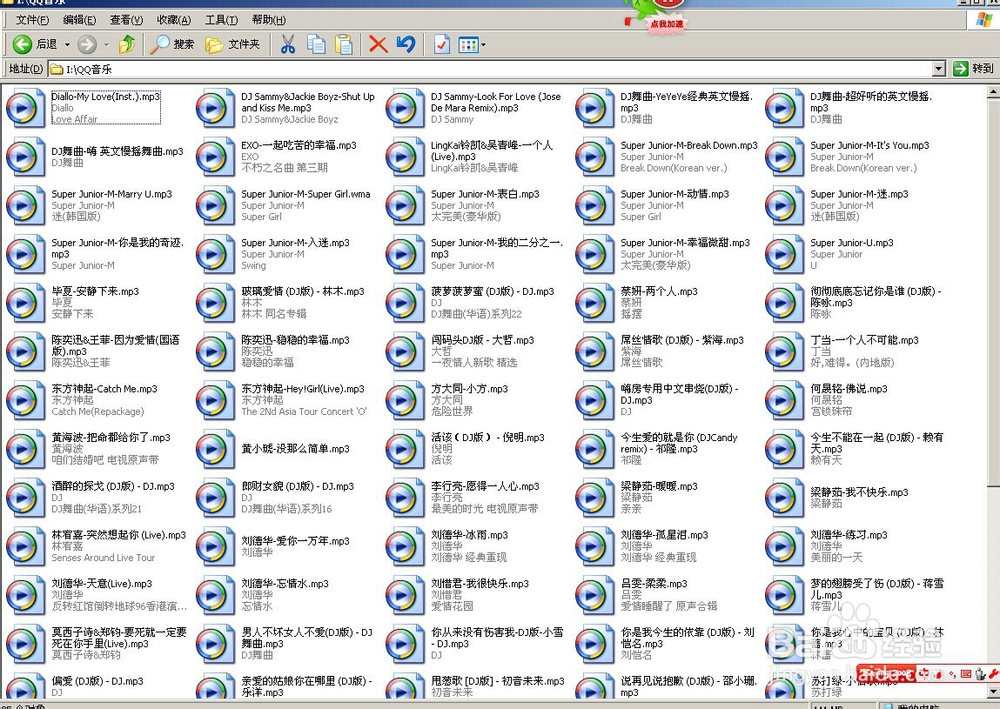
Task: Open the Forward button history dropdown arrow
Action: (x=107, y=45)
